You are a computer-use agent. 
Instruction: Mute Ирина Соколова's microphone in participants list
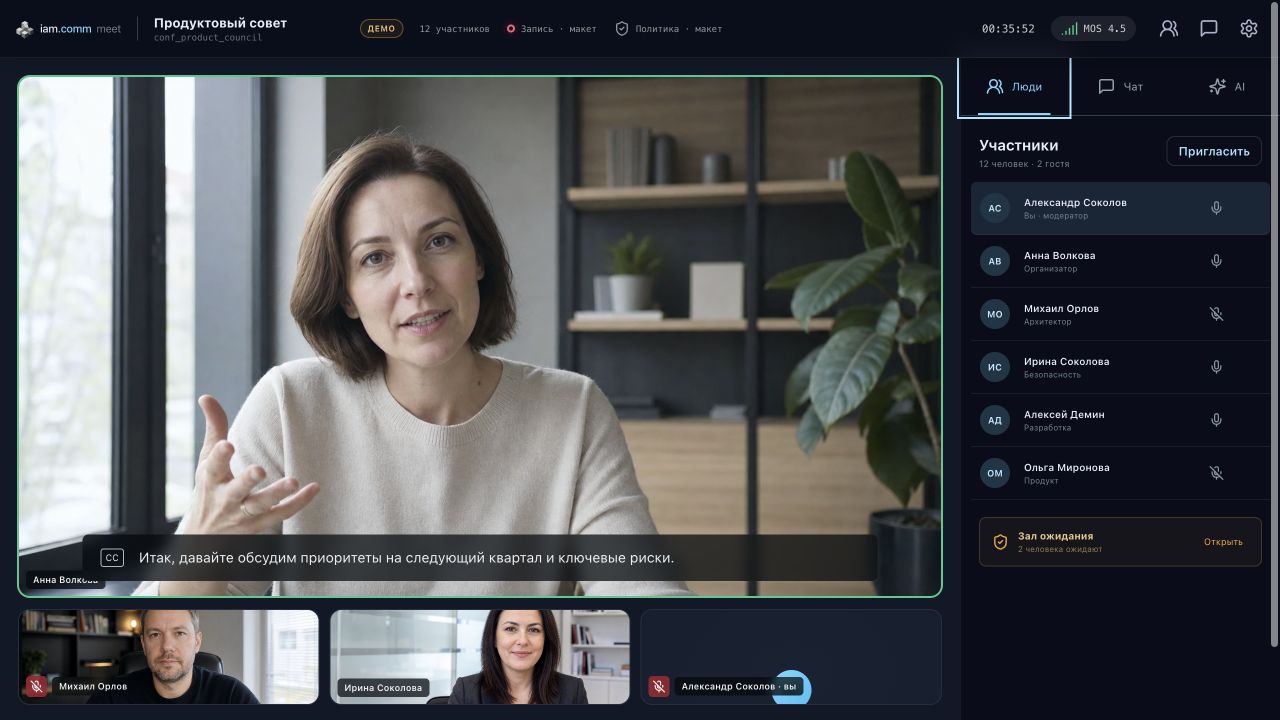(x=1217, y=367)
